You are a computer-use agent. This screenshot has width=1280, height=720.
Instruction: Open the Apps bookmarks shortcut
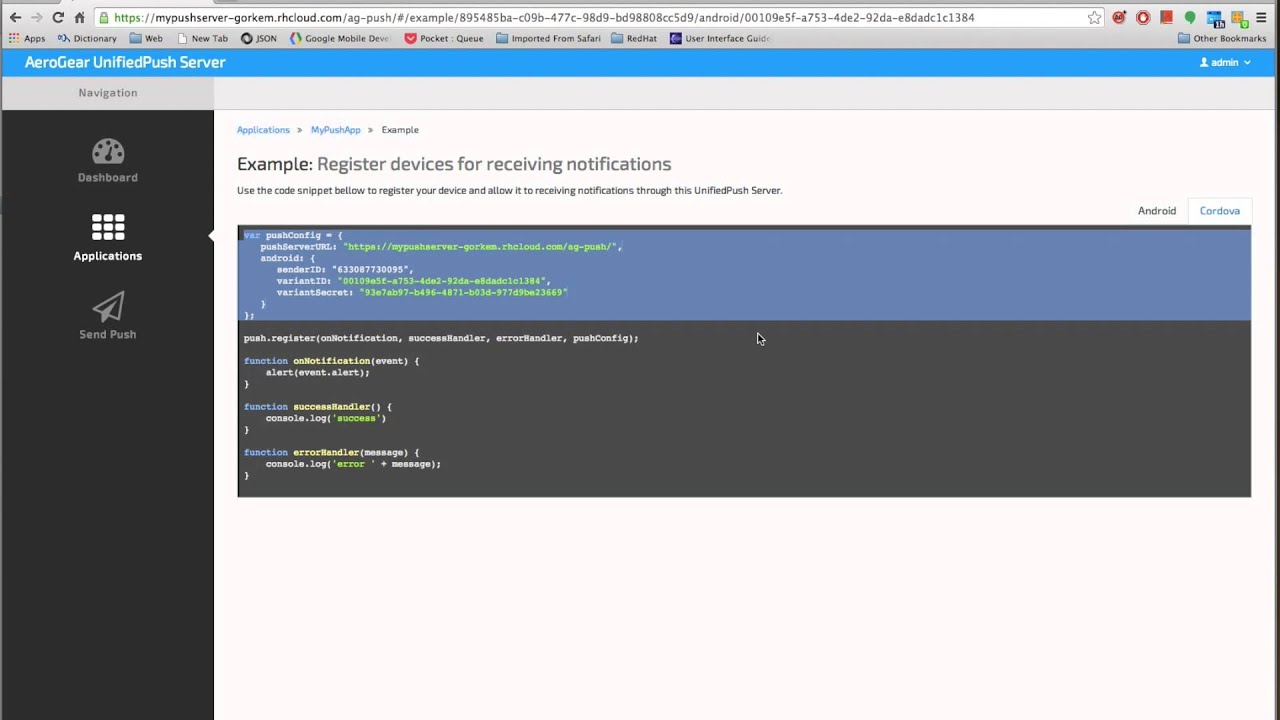pos(27,38)
